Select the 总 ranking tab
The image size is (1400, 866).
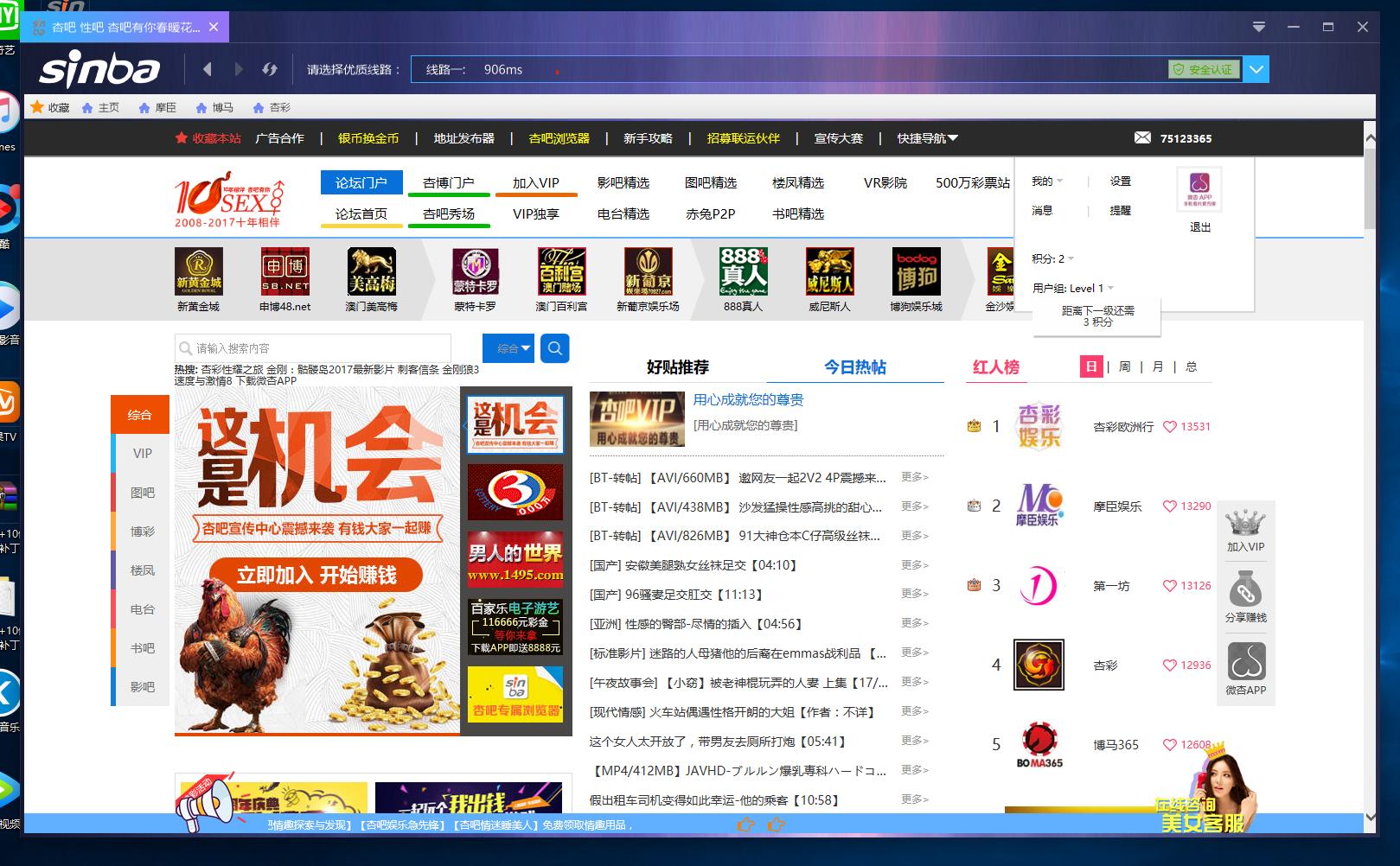point(1191,366)
